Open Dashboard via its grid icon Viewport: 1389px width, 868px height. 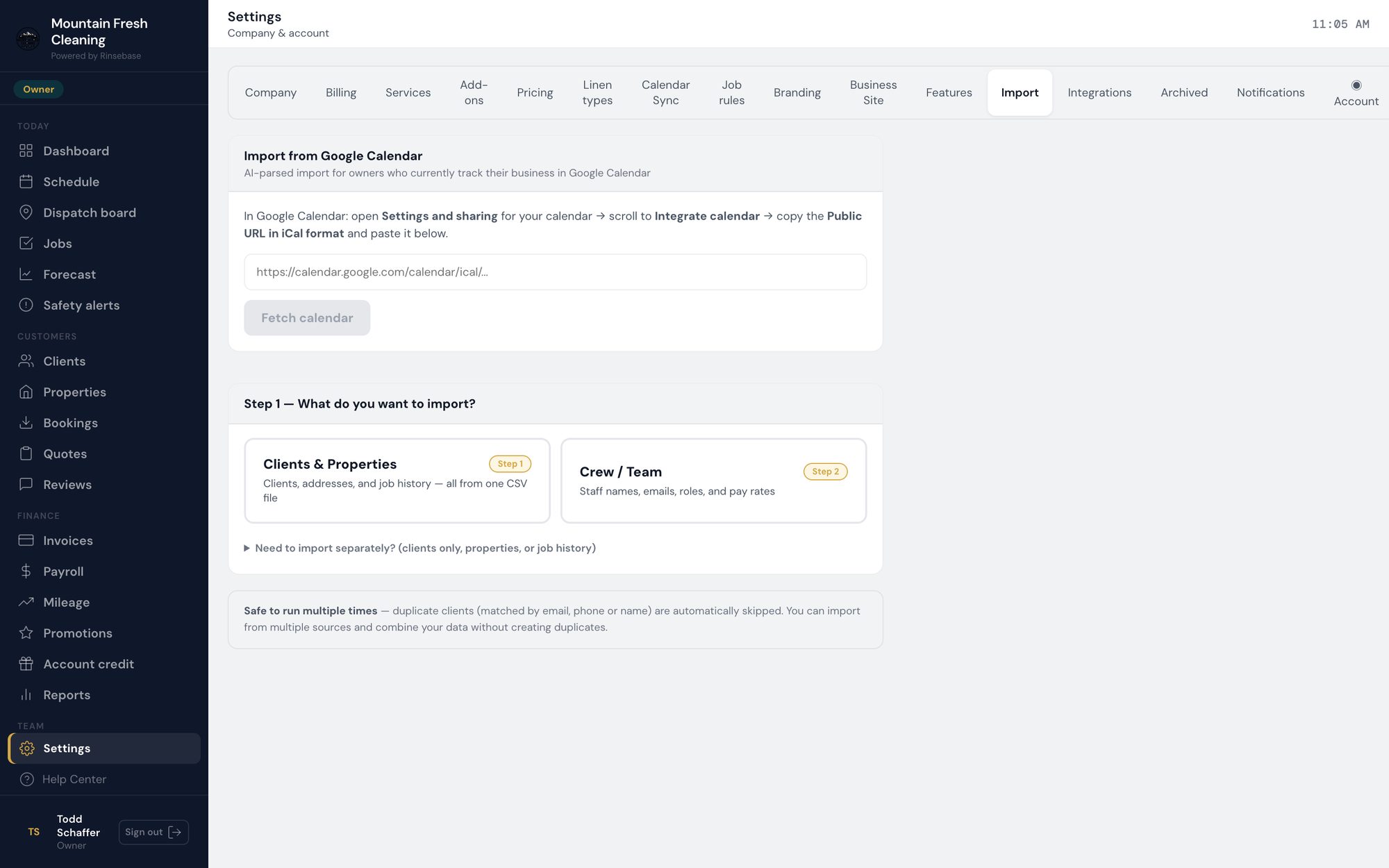(26, 151)
